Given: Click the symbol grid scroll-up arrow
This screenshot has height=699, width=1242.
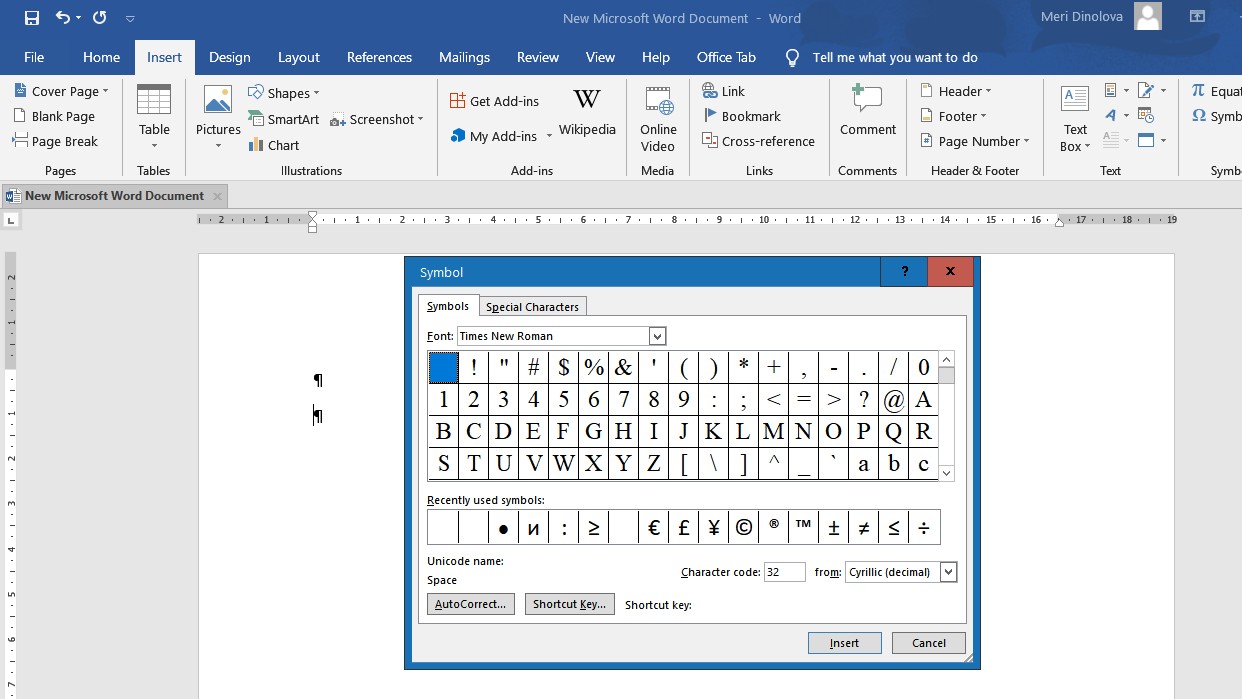Looking at the screenshot, I should coord(946,360).
